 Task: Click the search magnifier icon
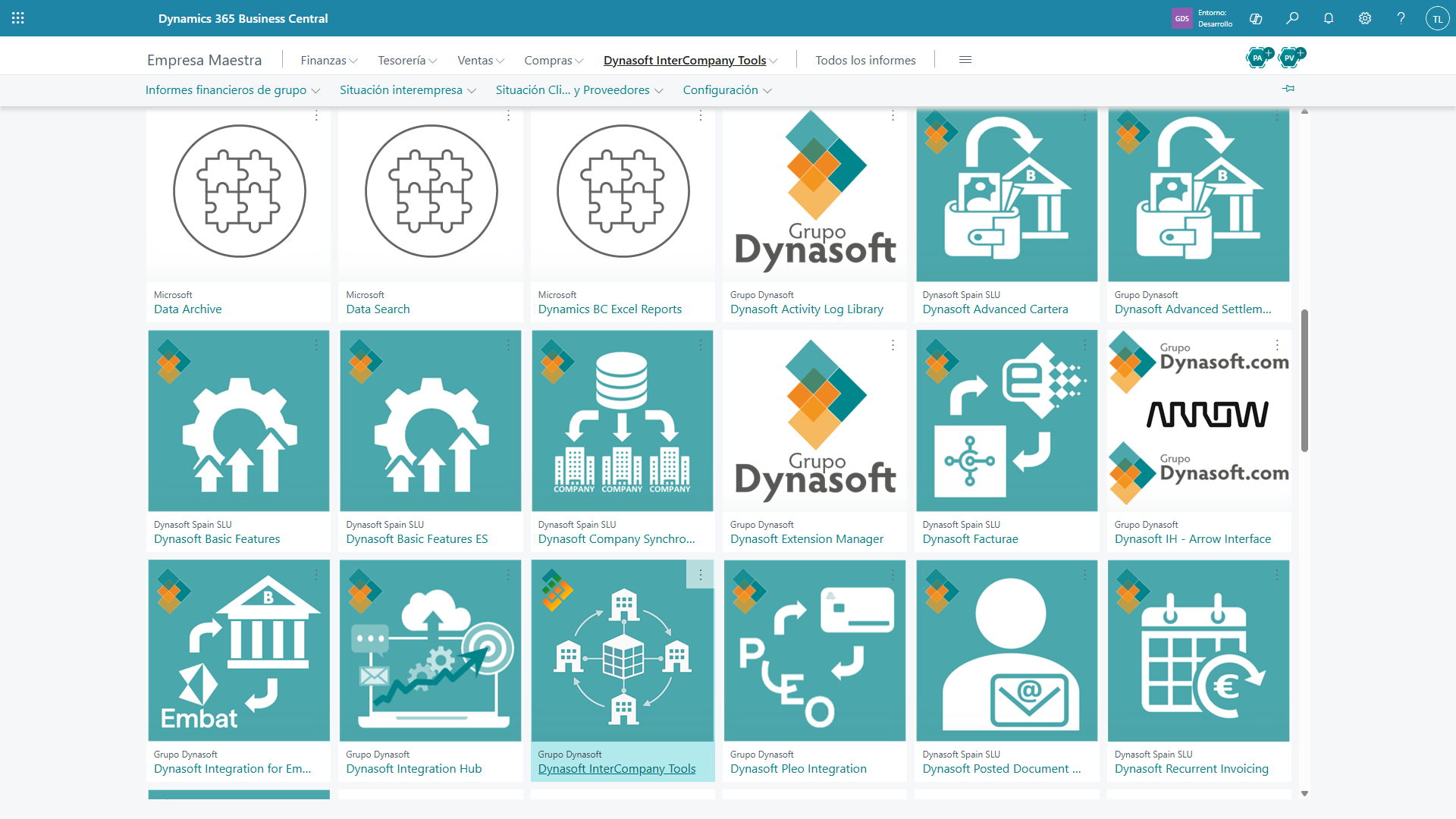1292,18
